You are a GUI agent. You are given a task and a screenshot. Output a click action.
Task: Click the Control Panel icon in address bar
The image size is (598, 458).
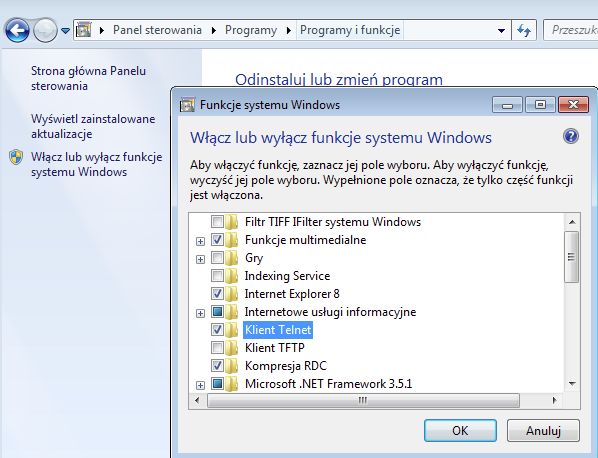click(84, 30)
